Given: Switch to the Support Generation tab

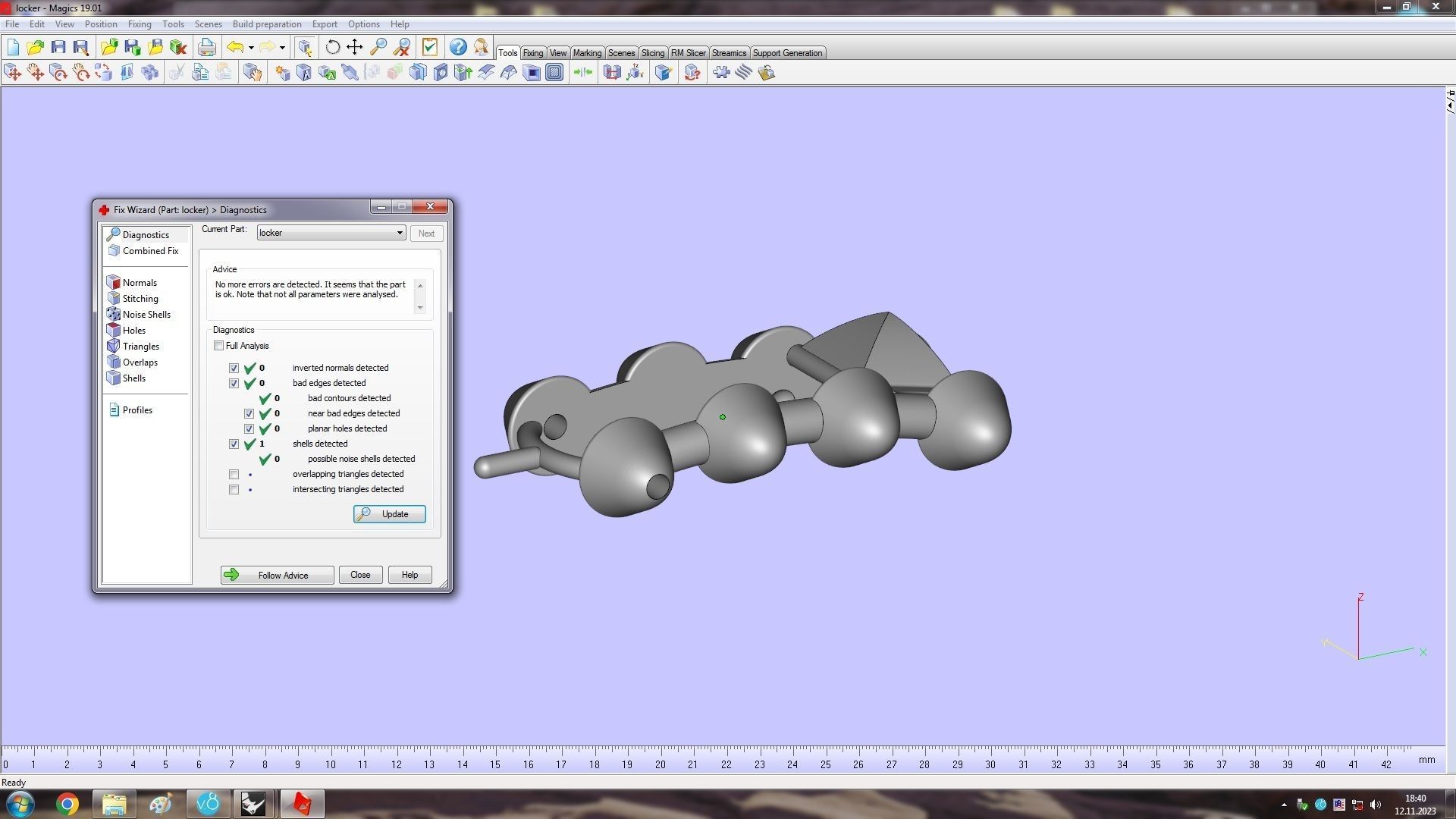Looking at the screenshot, I should tap(787, 53).
